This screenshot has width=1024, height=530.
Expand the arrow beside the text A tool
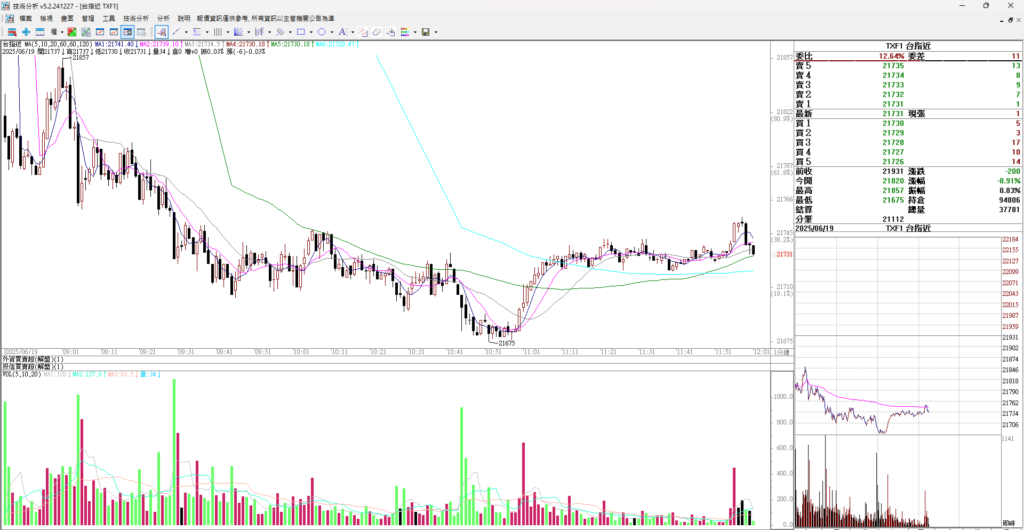[353, 31]
